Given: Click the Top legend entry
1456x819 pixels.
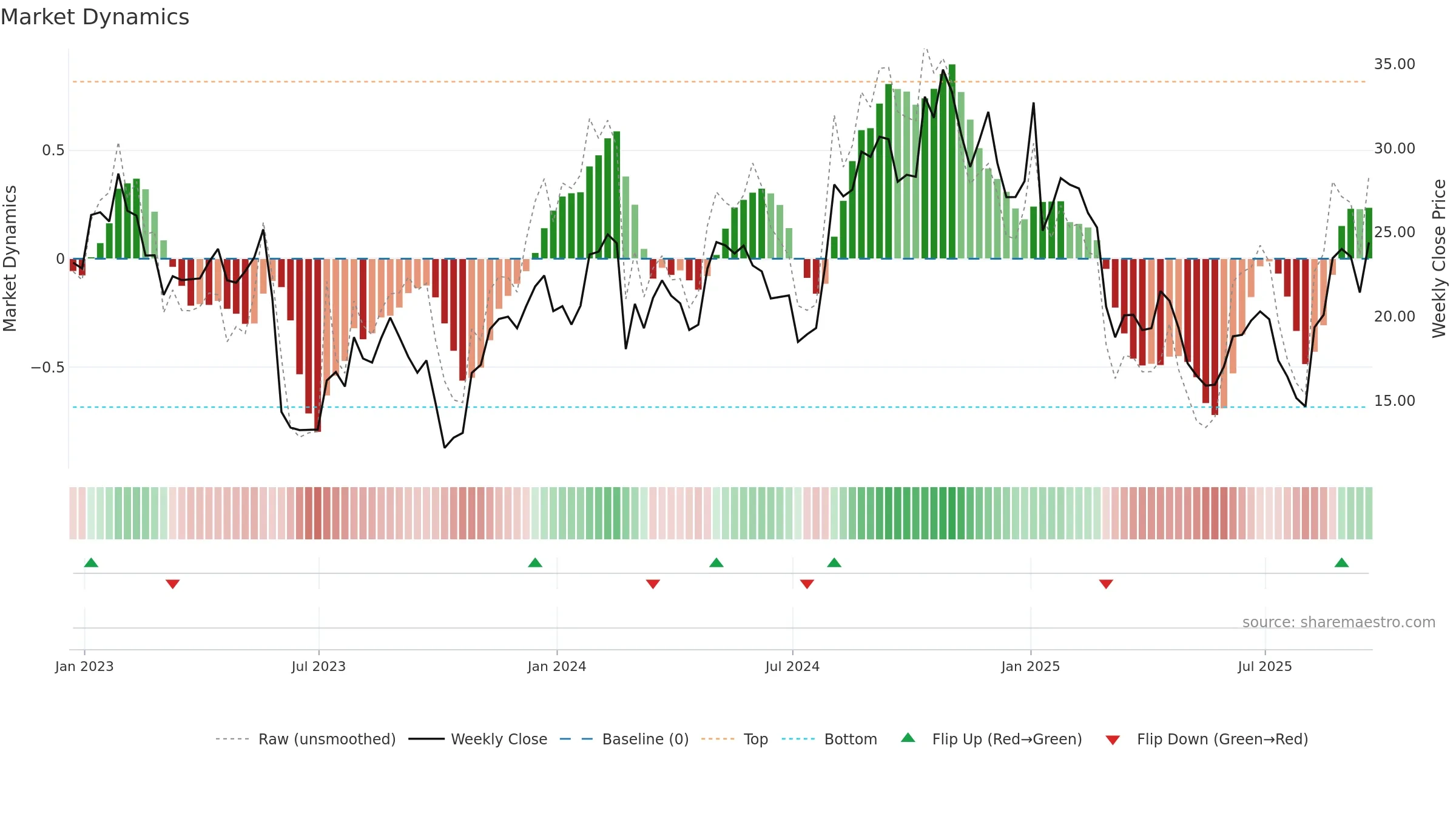Looking at the screenshot, I should [735, 739].
